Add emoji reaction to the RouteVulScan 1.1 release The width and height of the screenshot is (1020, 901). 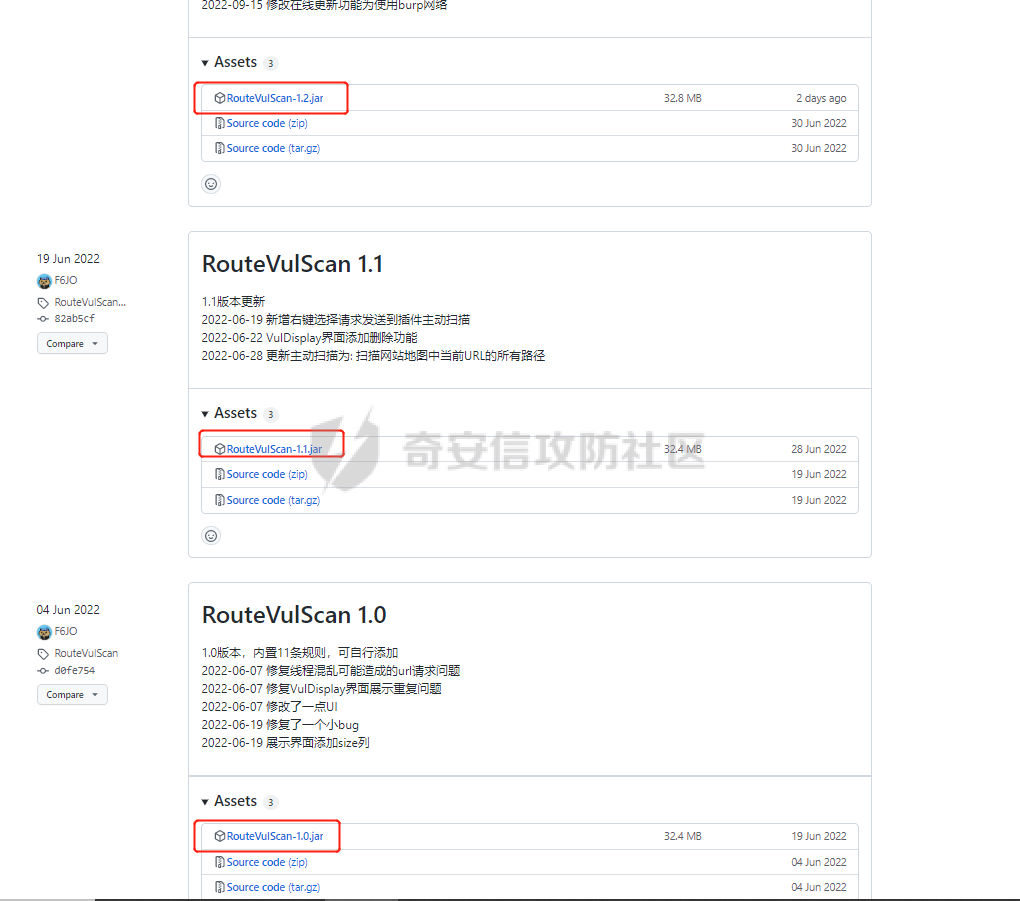tap(211, 536)
